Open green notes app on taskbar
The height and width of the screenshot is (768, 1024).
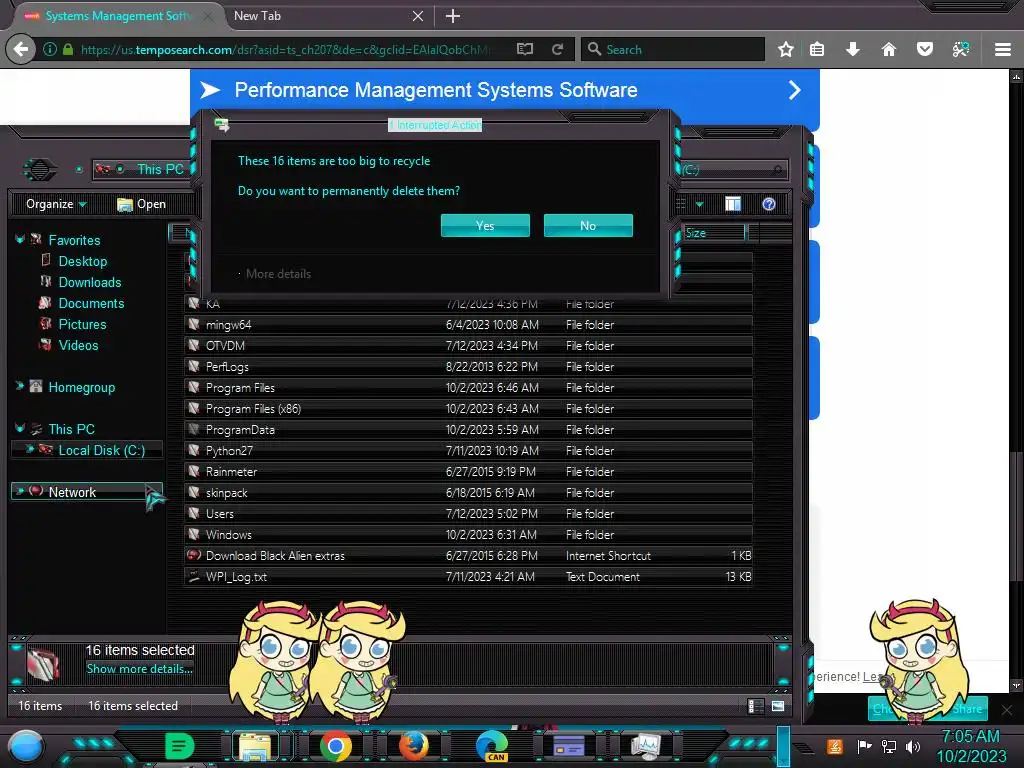point(179,746)
